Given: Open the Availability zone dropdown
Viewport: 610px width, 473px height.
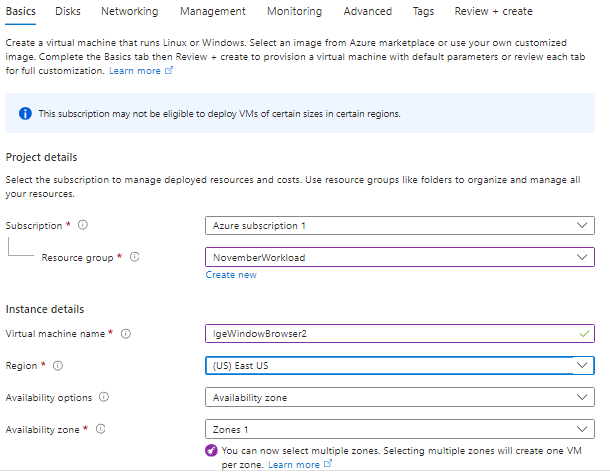Looking at the screenshot, I should pos(399,430).
